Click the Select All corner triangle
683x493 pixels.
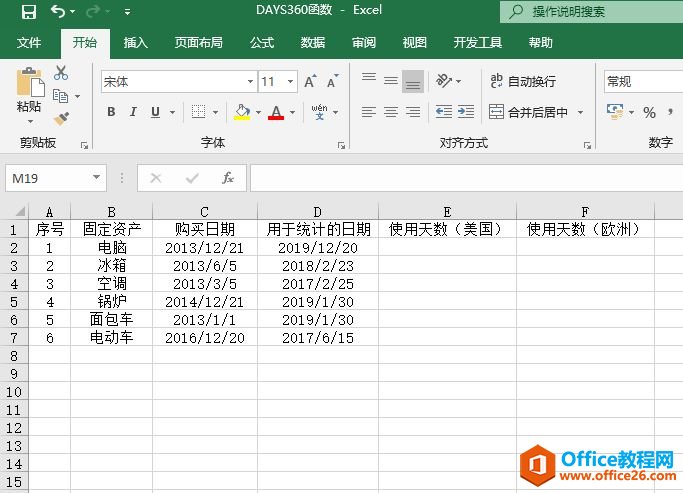[20, 212]
